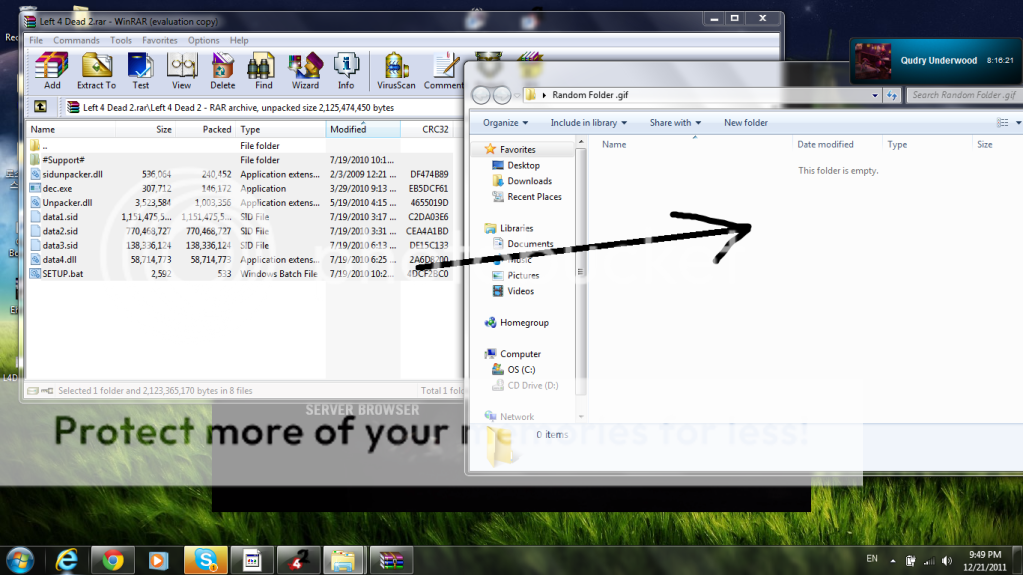1023x575 pixels.
Task: Click the refresh button beside the address bar
Action: point(892,95)
